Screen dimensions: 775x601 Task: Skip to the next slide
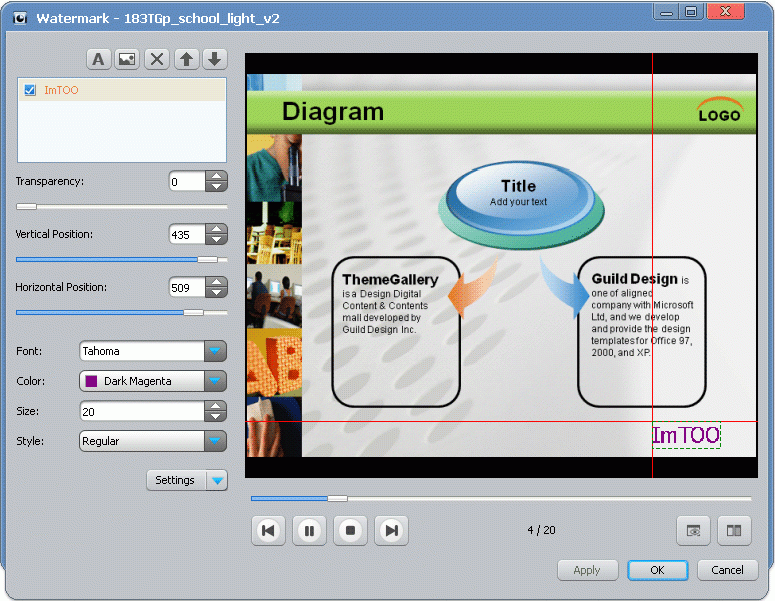click(x=391, y=530)
